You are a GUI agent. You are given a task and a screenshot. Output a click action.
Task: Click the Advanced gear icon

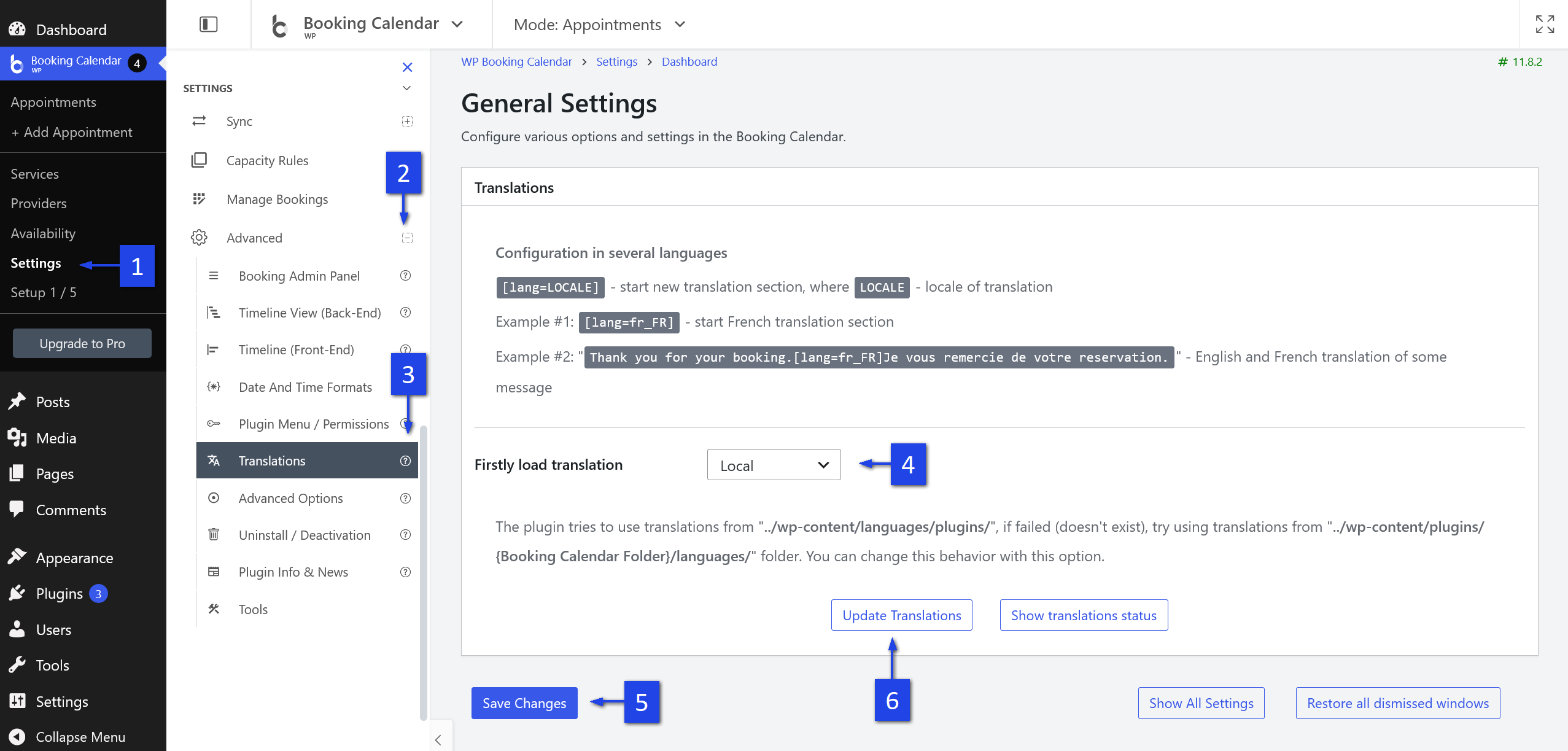(199, 238)
